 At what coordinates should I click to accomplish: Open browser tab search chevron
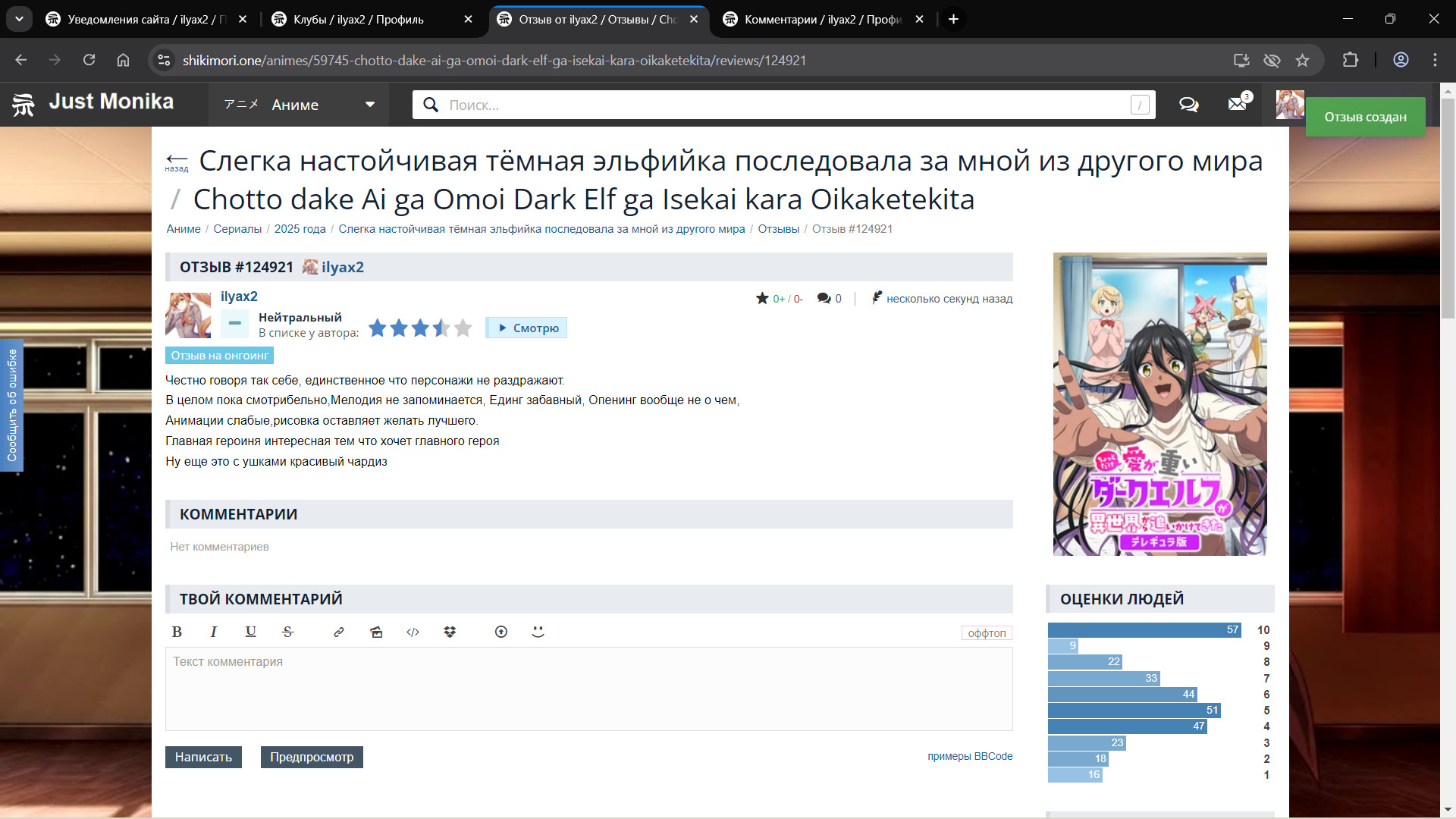pyautogui.click(x=19, y=19)
